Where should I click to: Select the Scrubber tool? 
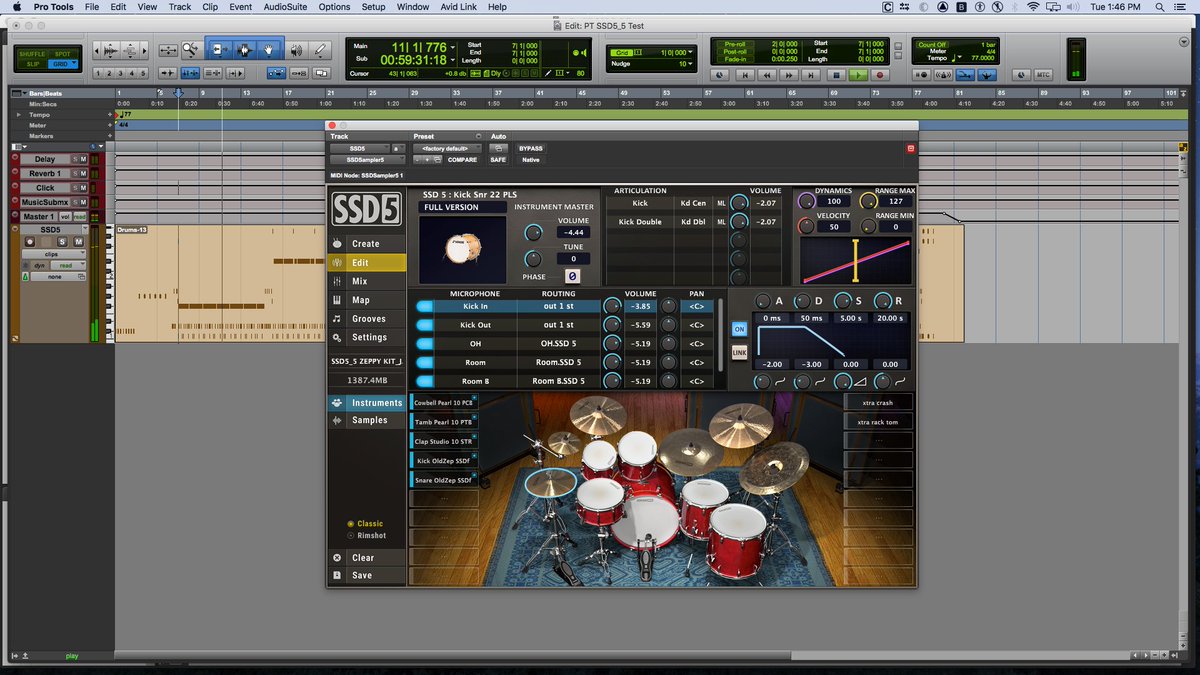(x=296, y=49)
